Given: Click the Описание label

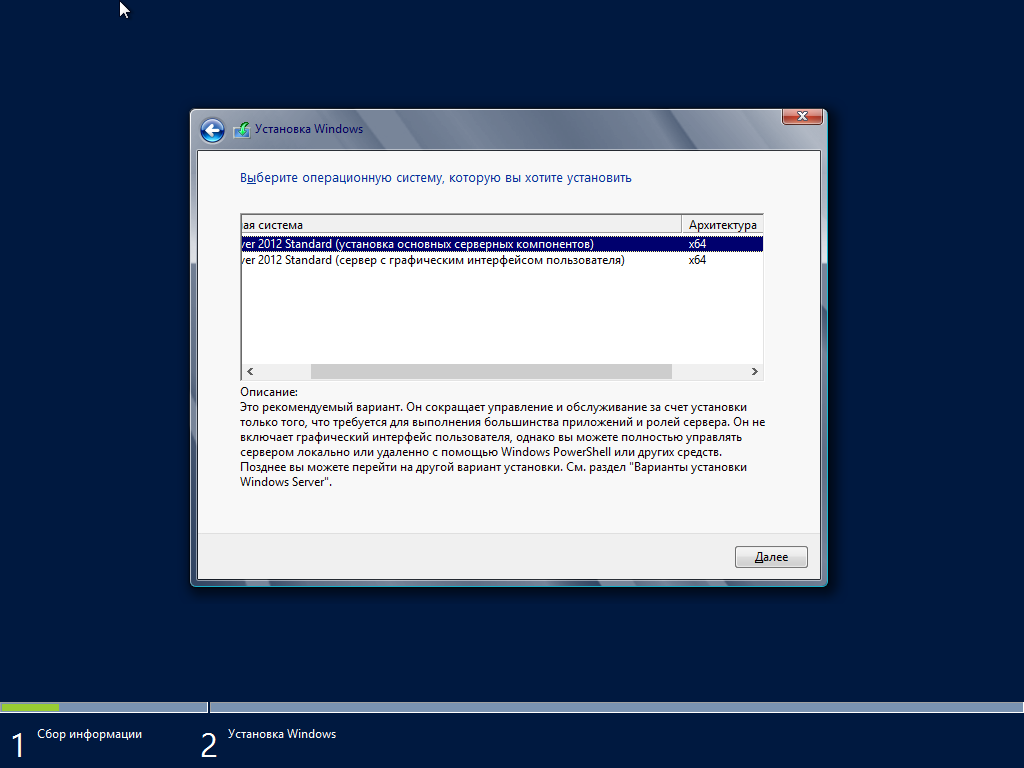Looking at the screenshot, I should [x=268, y=392].
